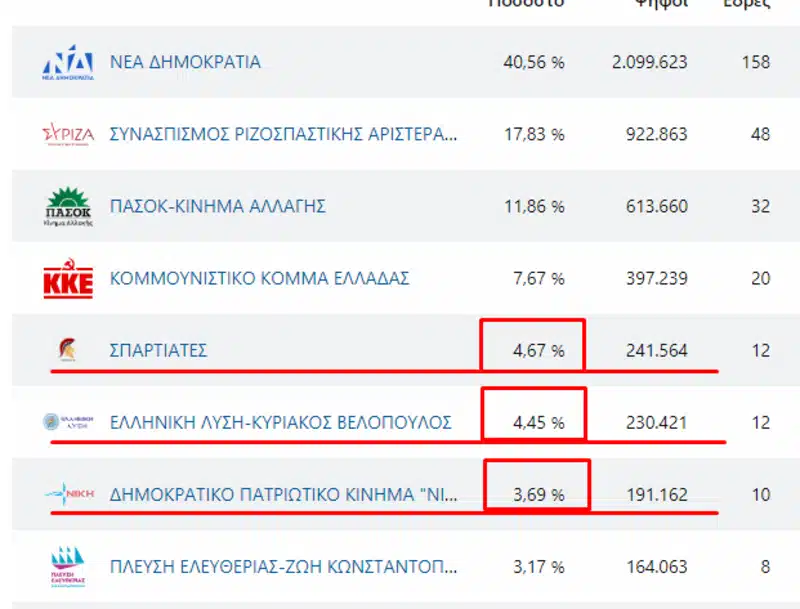Image resolution: width=800 pixels, height=609 pixels.
Task: Click the Ελληνική Λύση round logo
Action: [x=69, y=423]
